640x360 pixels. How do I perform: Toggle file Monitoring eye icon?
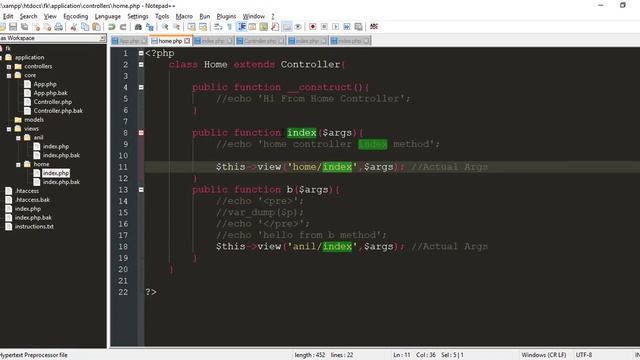pos(298,27)
